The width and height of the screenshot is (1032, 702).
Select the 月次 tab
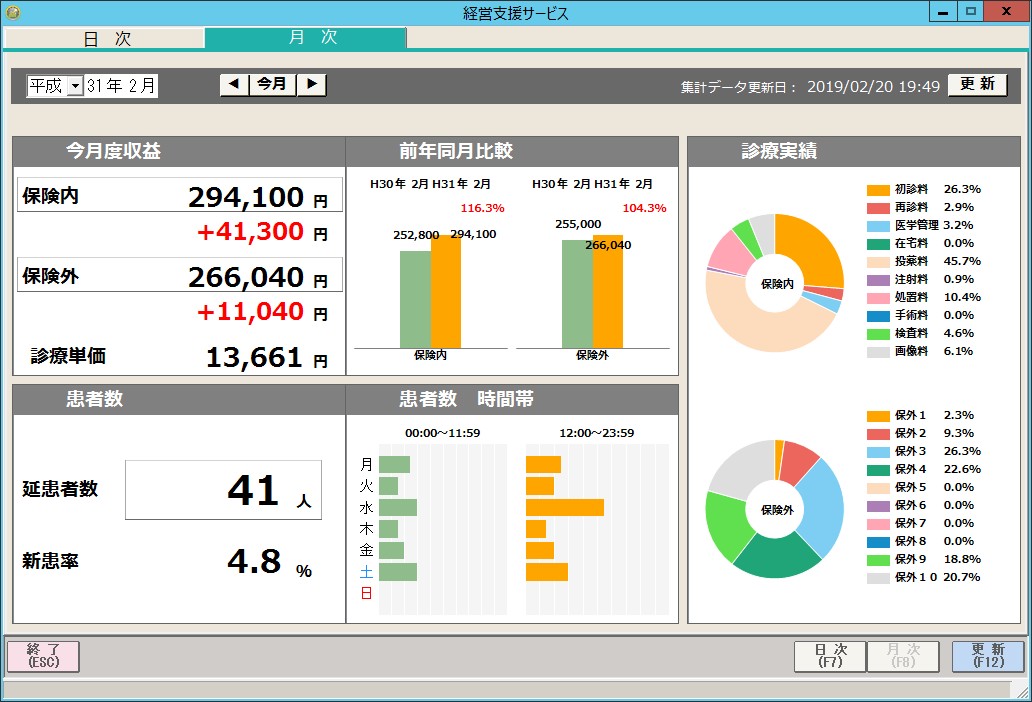point(305,38)
